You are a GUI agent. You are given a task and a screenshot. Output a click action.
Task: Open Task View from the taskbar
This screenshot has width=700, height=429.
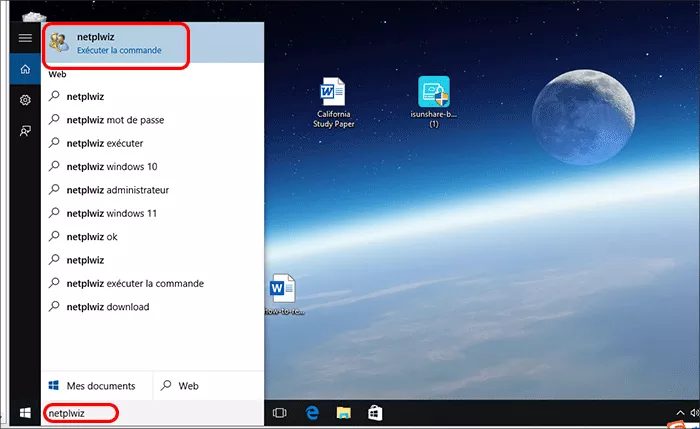click(x=280, y=412)
